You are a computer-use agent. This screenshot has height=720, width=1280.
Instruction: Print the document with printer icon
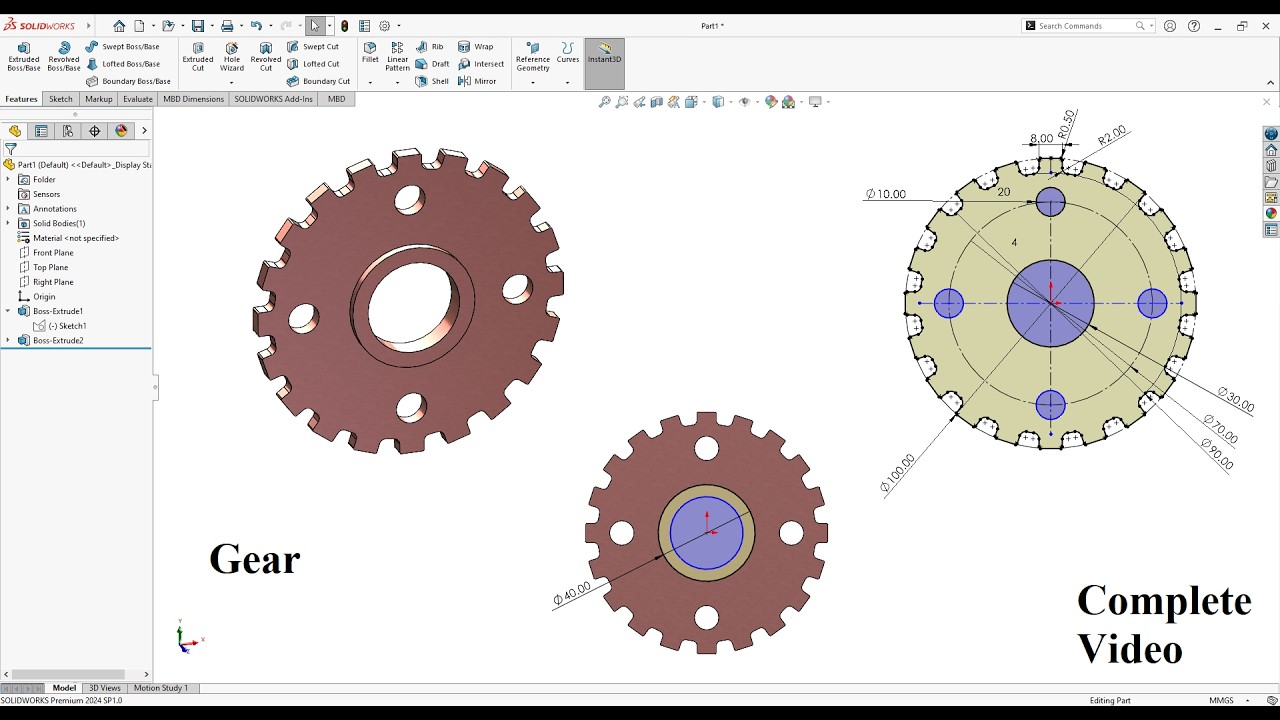(x=227, y=26)
